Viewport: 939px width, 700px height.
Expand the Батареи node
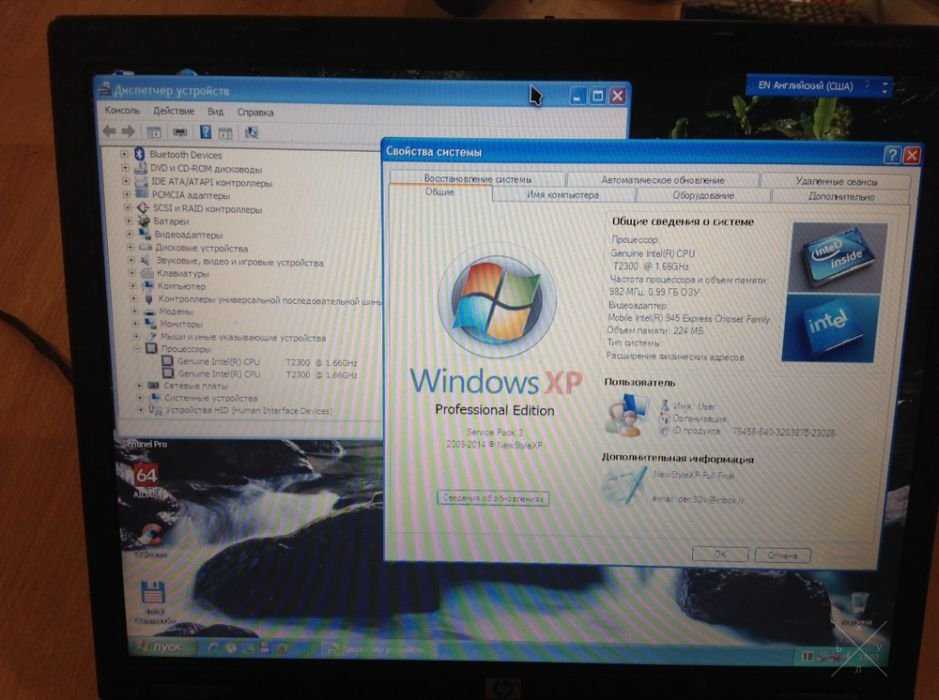tap(129, 220)
